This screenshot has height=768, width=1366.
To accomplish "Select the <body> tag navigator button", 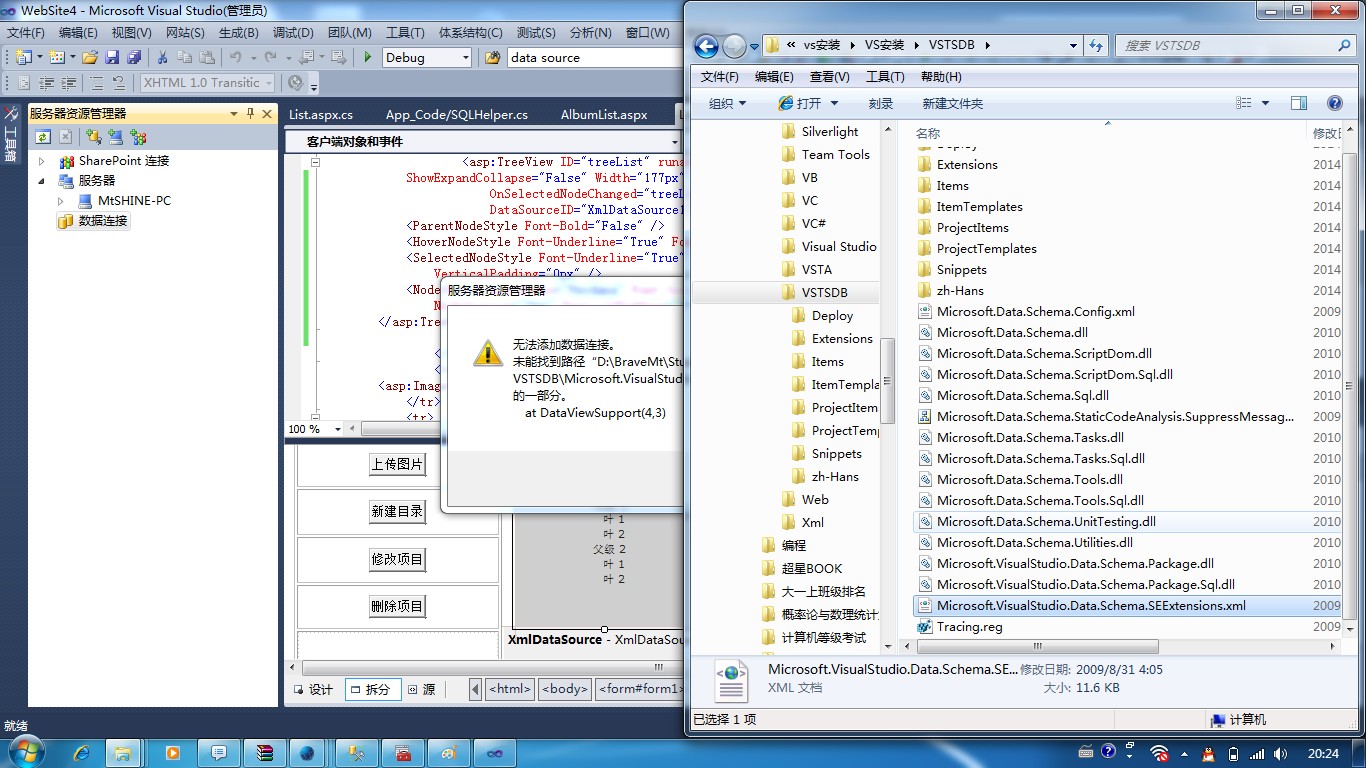I will (564, 689).
